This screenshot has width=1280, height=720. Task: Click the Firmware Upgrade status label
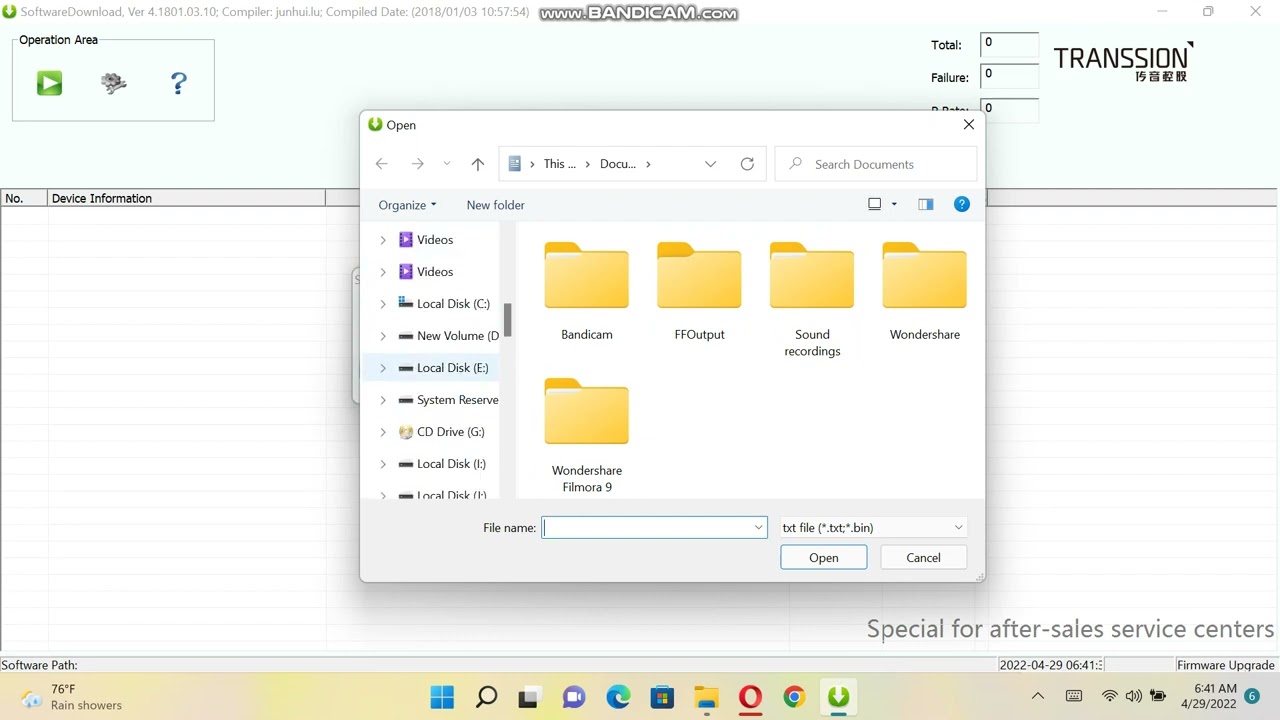[1225, 665]
